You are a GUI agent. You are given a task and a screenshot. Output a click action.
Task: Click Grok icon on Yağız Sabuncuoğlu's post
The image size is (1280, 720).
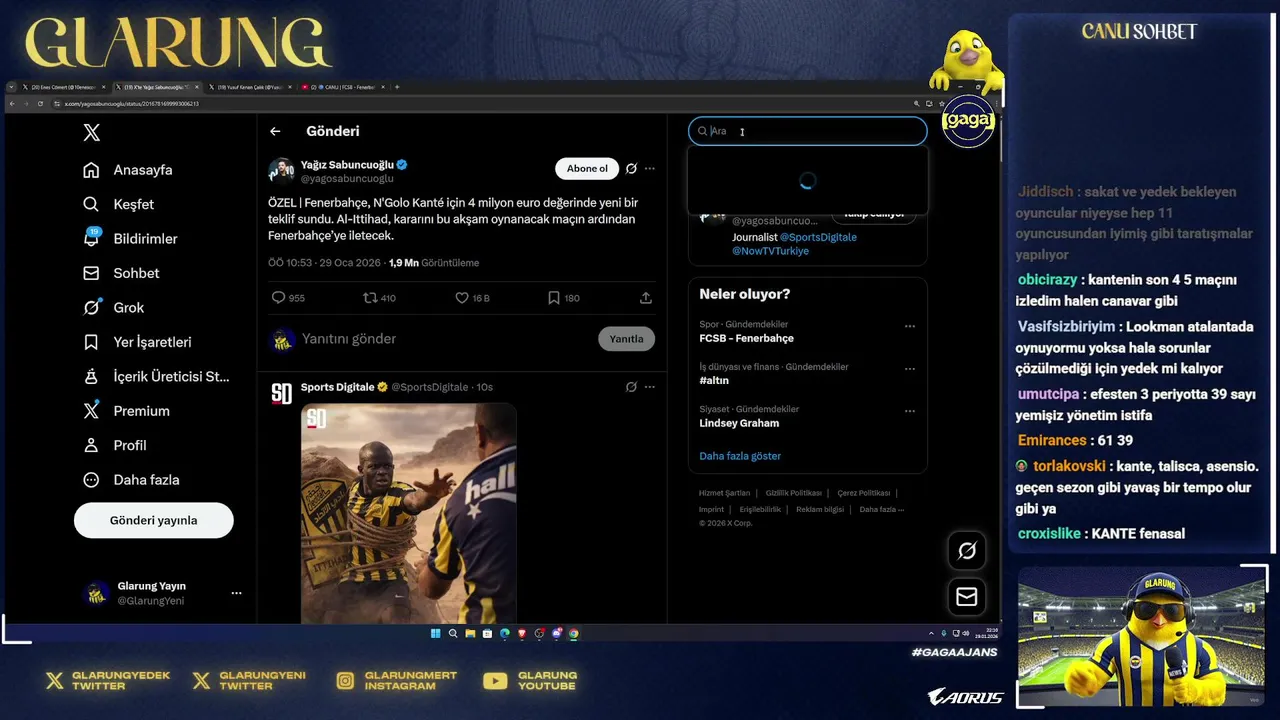pyautogui.click(x=631, y=168)
